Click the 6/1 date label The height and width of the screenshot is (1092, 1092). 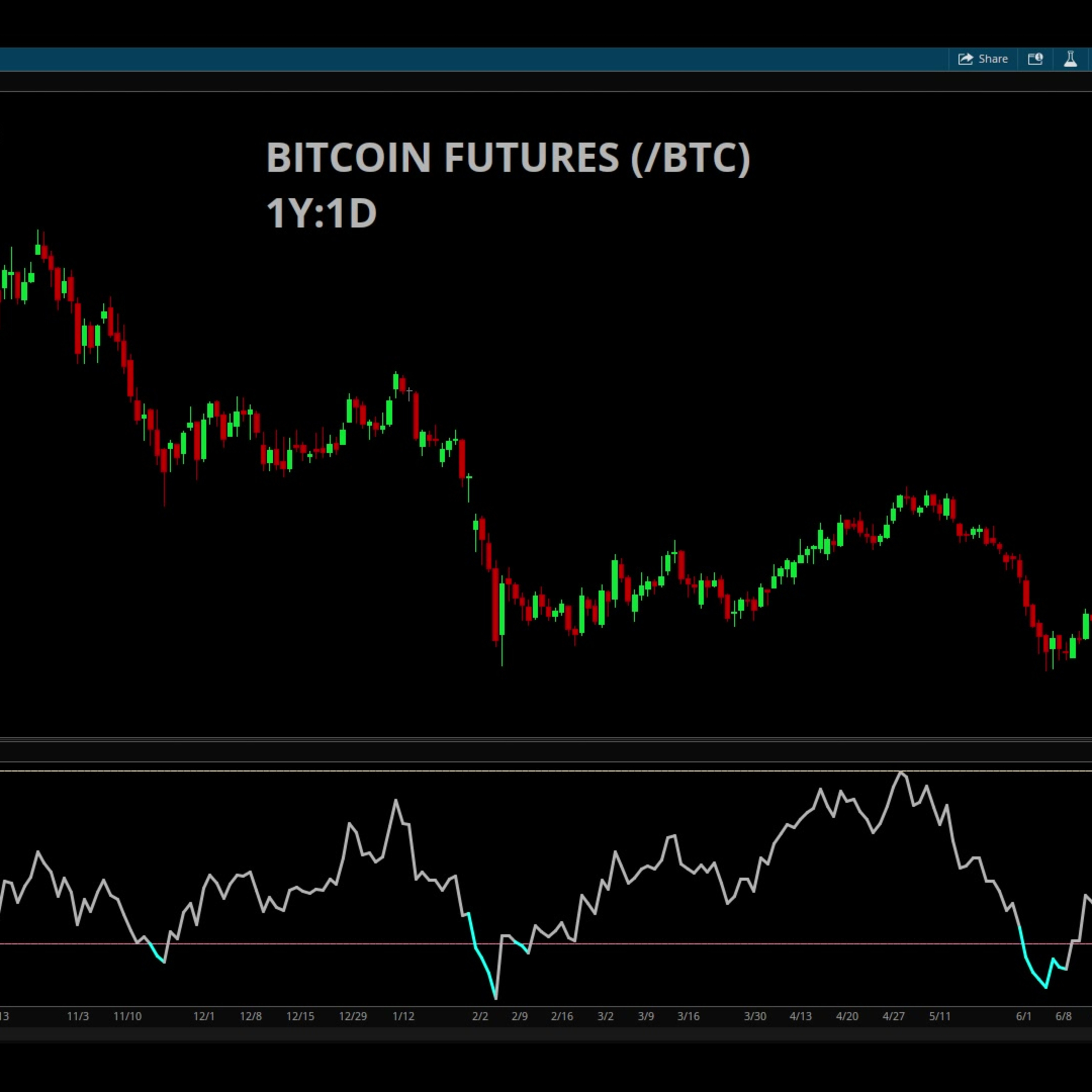click(x=1024, y=1016)
